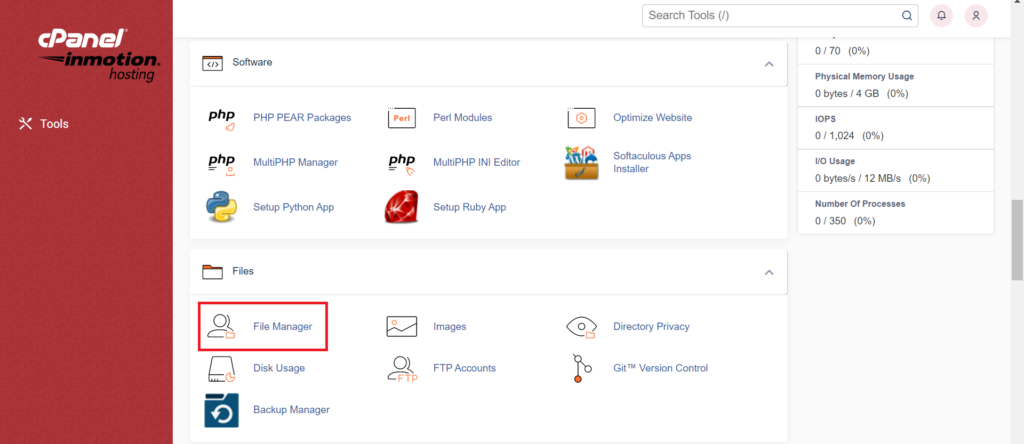This screenshot has height=444, width=1024.
Task: Click the Optimize Website link
Action: point(652,117)
